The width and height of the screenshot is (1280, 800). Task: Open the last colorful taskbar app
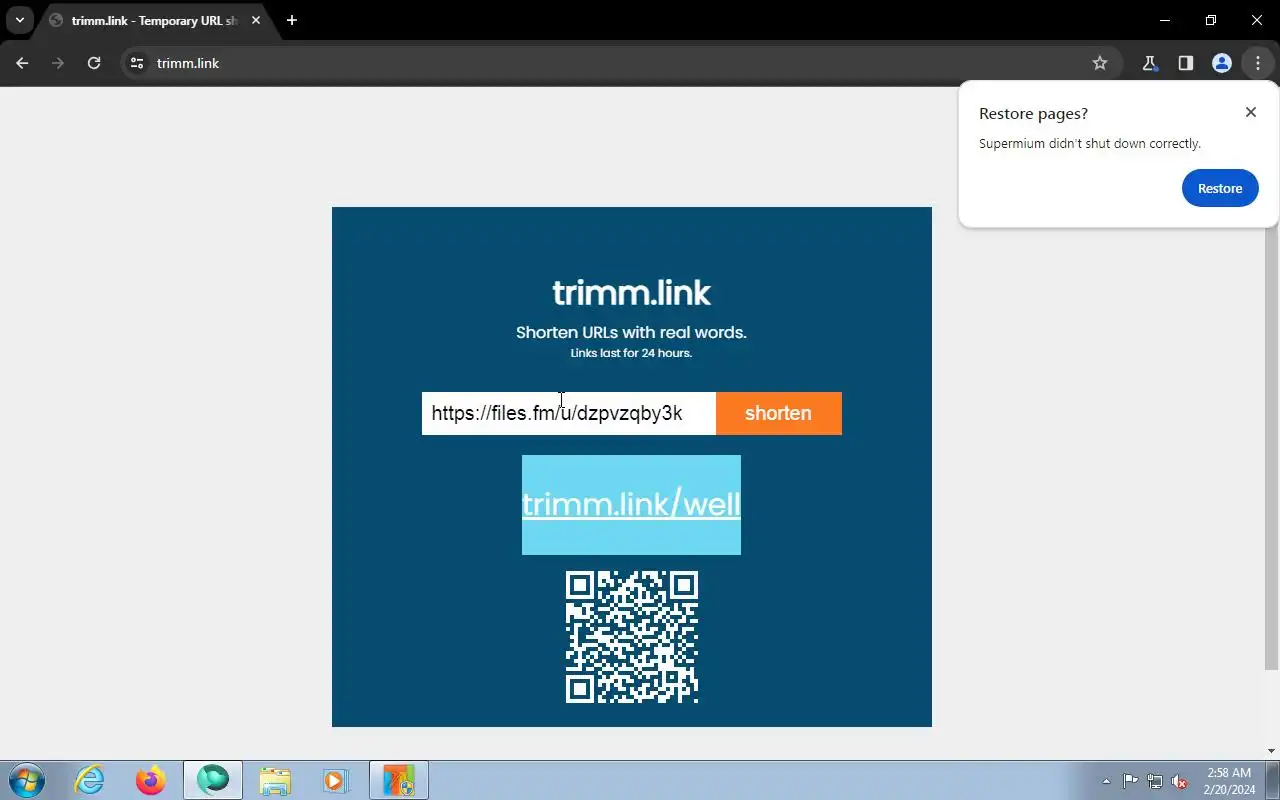[399, 780]
